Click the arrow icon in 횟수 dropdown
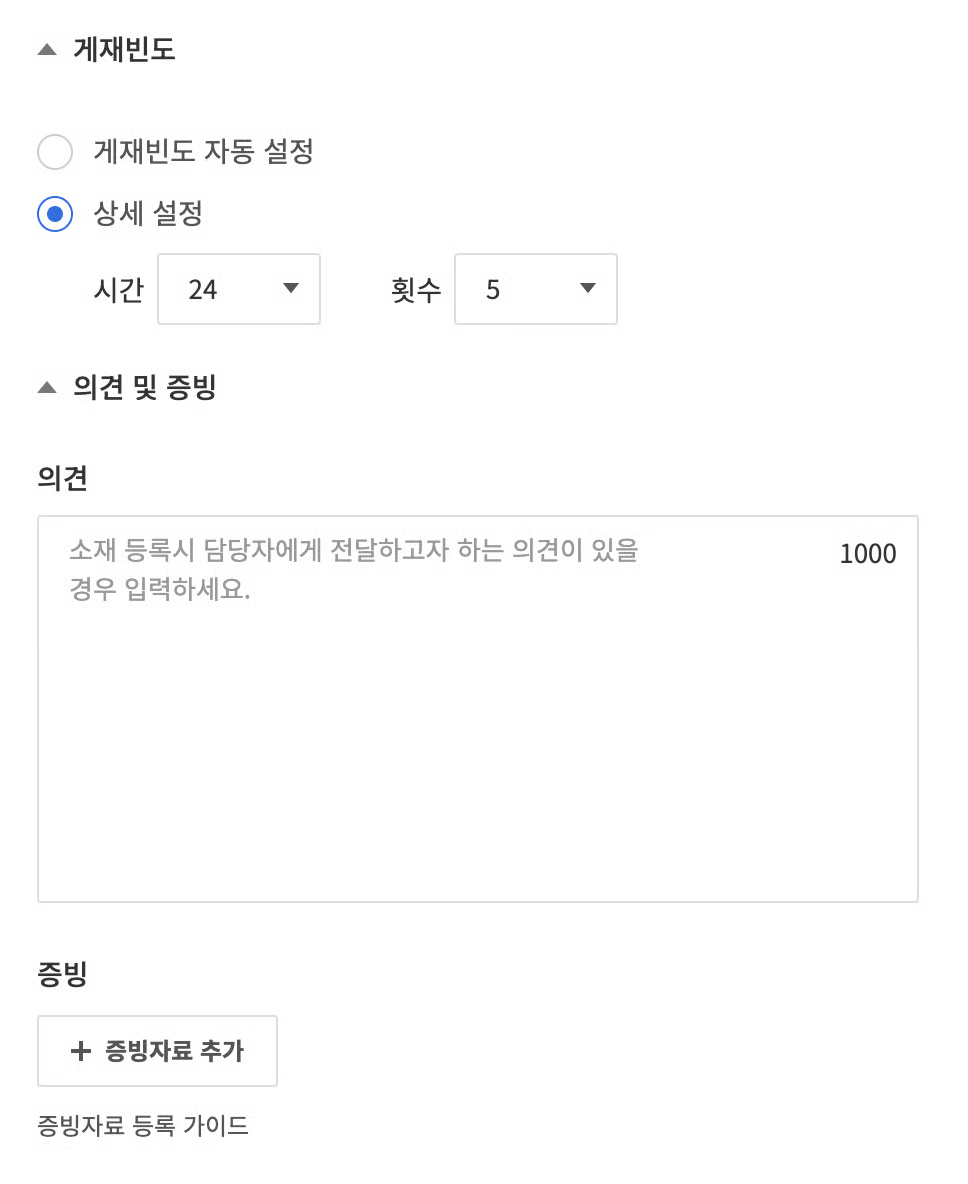The height and width of the screenshot is (1184, 968). [x=588, y=289]
